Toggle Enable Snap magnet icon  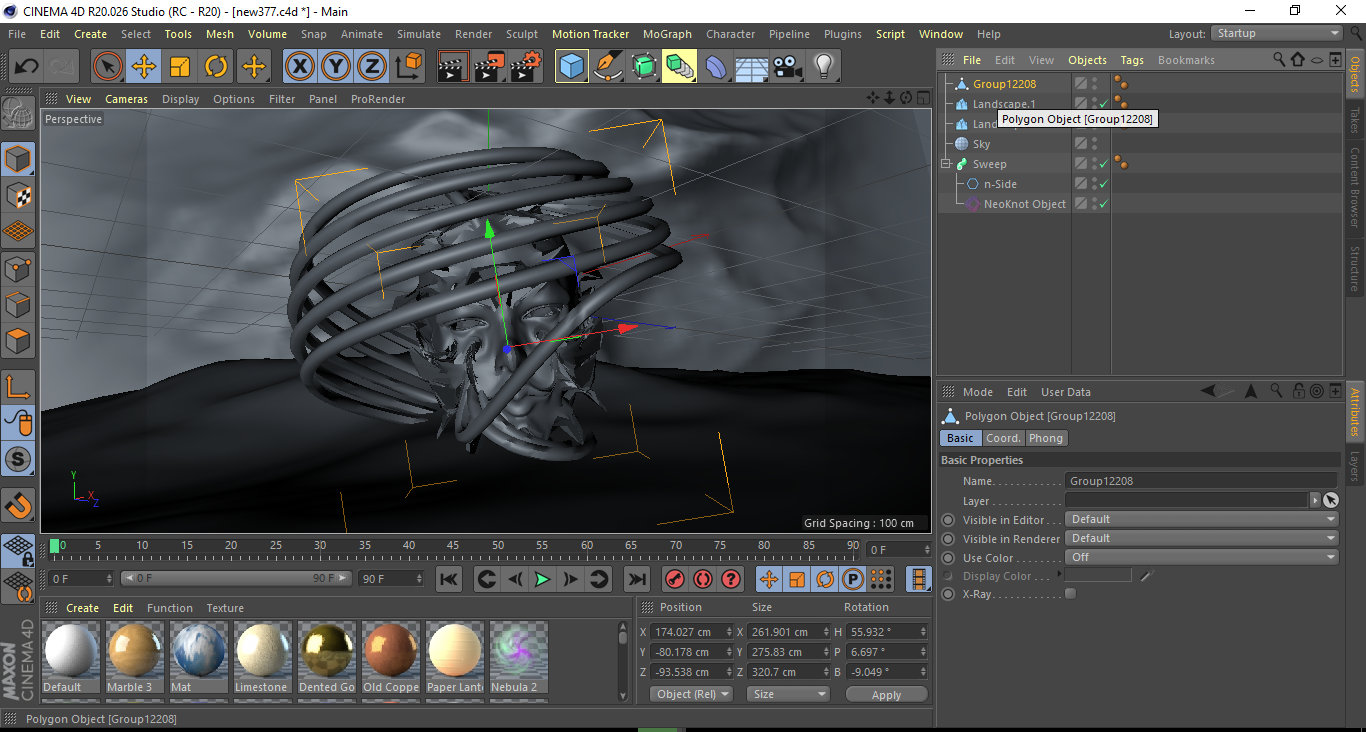[x=18, y=506]
